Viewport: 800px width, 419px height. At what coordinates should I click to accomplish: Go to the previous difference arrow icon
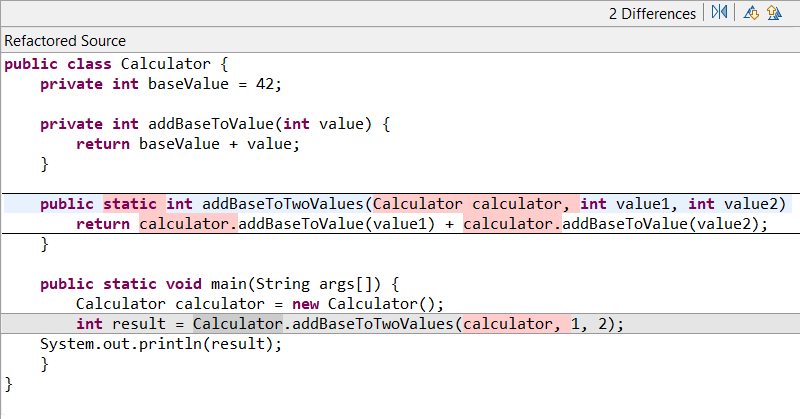pos(774,13)
